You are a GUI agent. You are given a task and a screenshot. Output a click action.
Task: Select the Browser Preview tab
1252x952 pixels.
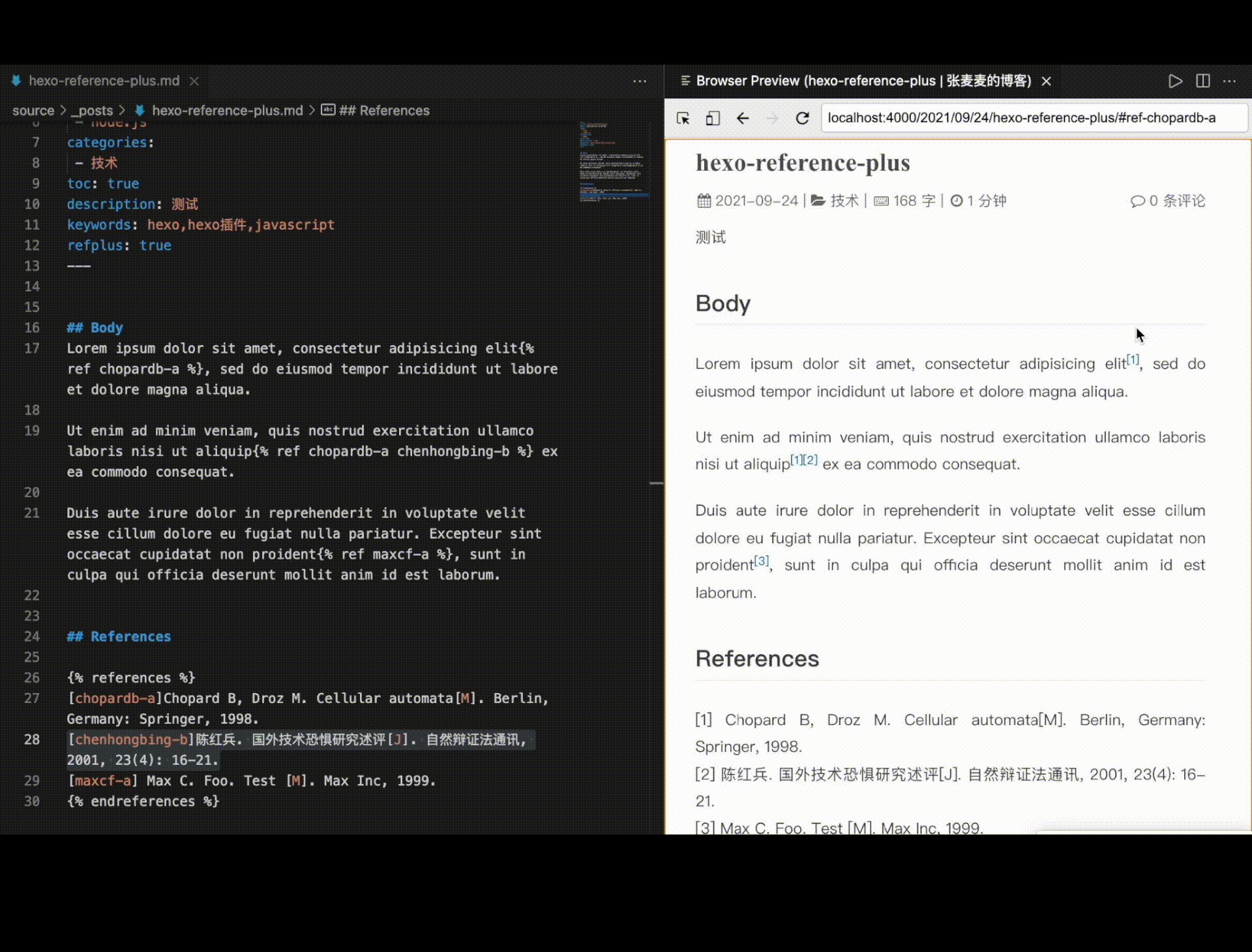point(863,81)
